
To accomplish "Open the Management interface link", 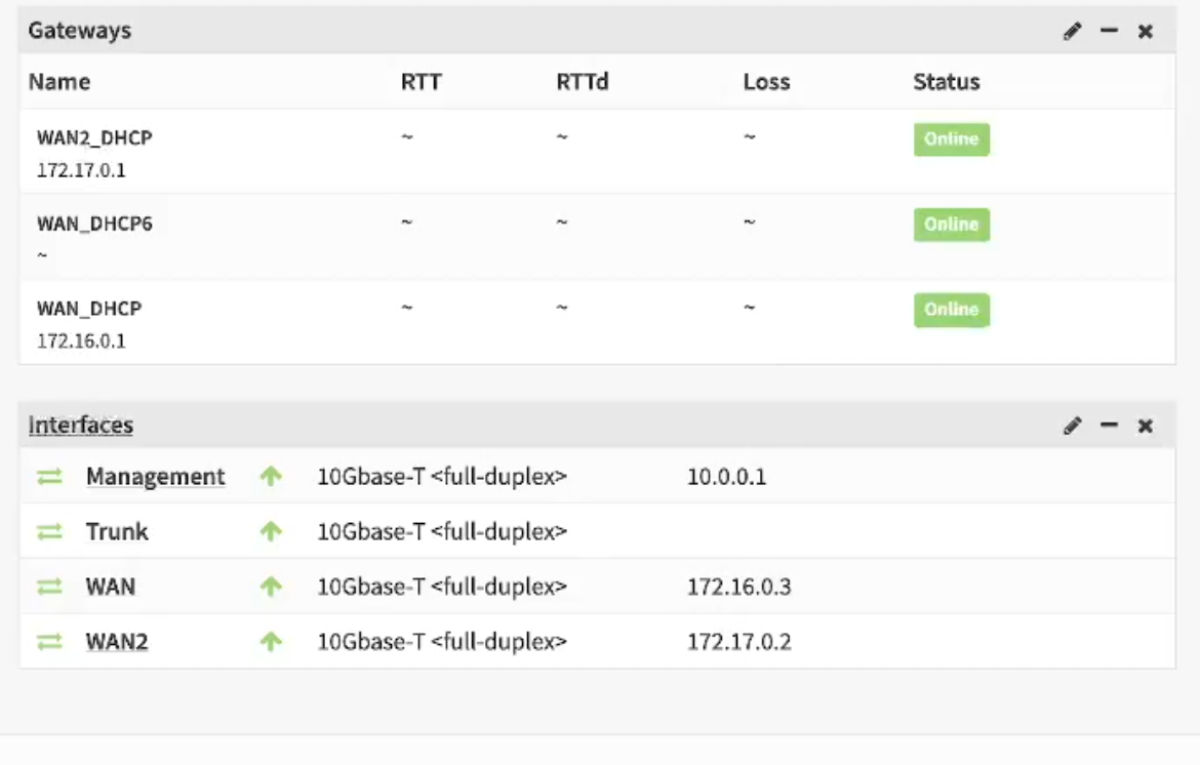I will pyautogui.click(x=155, y=477).
